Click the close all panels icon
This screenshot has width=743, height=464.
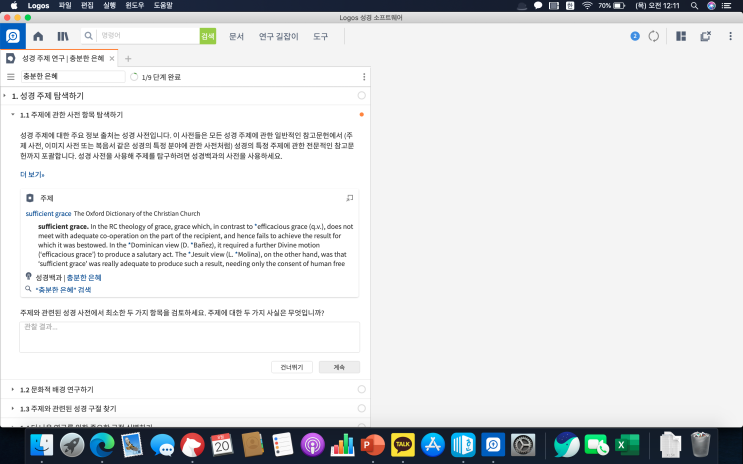tap(706, 36)
